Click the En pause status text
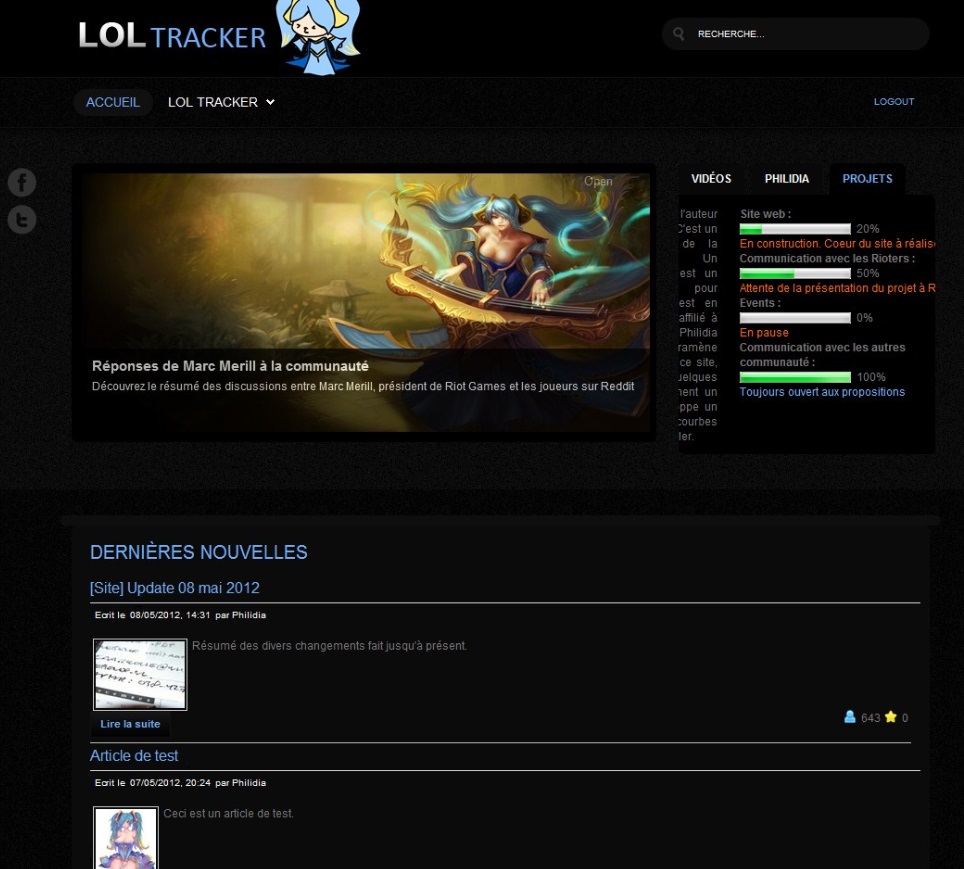 (764, 333)
